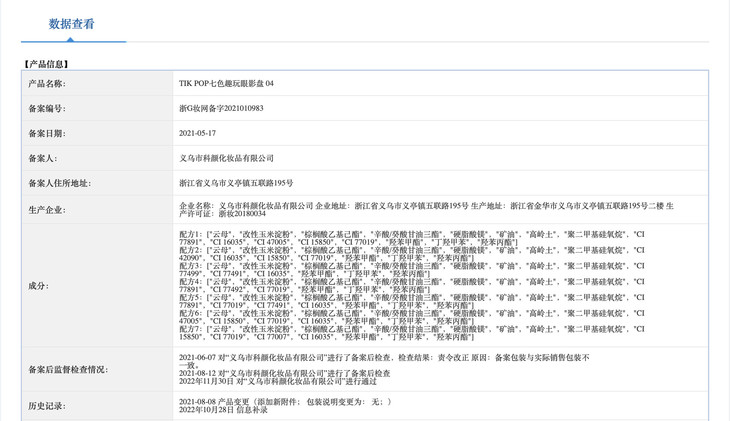This screenshot has height=421, width=730.
Task: Click filer name 义乌市科颜化妆品有限公司
Action: 226,158
